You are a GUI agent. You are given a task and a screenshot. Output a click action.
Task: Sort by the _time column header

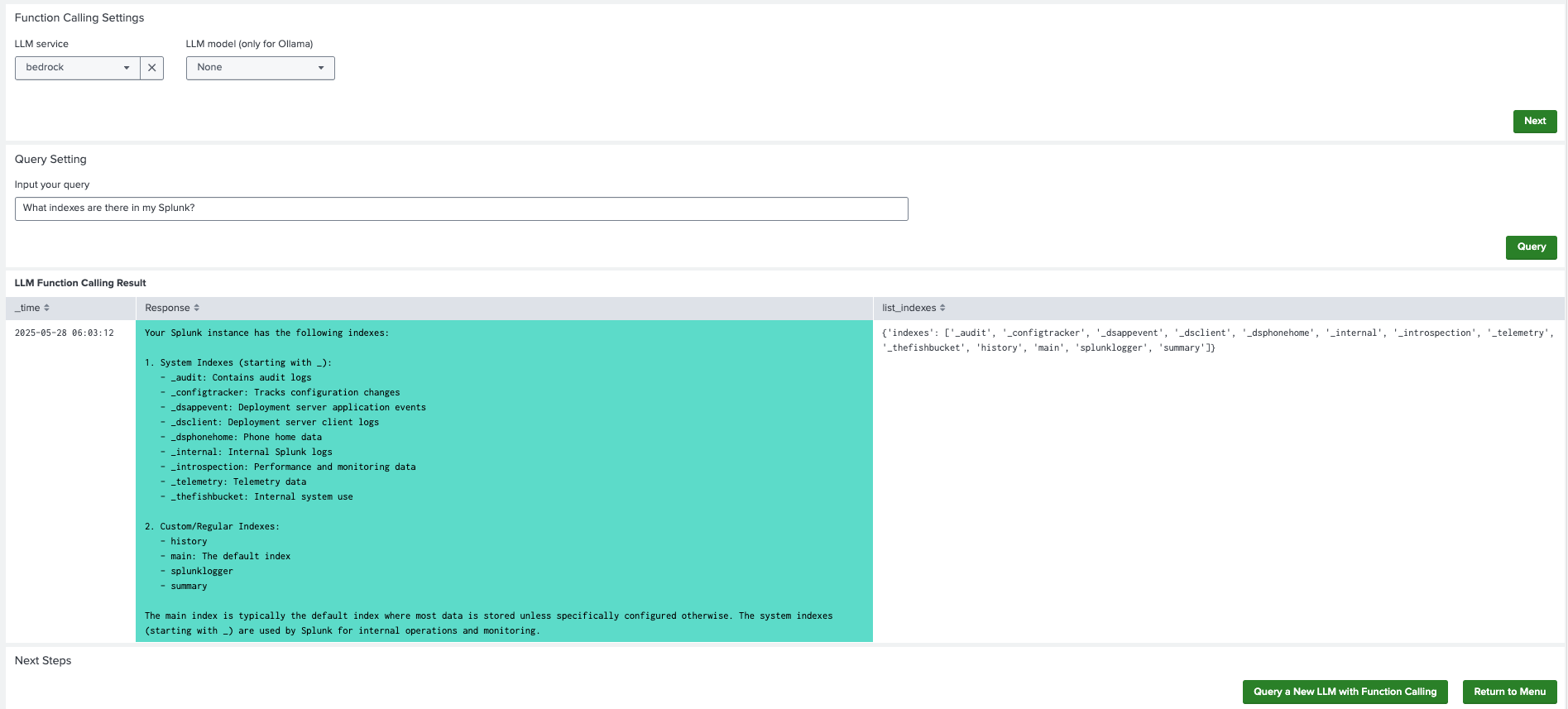tap(32, 308)
